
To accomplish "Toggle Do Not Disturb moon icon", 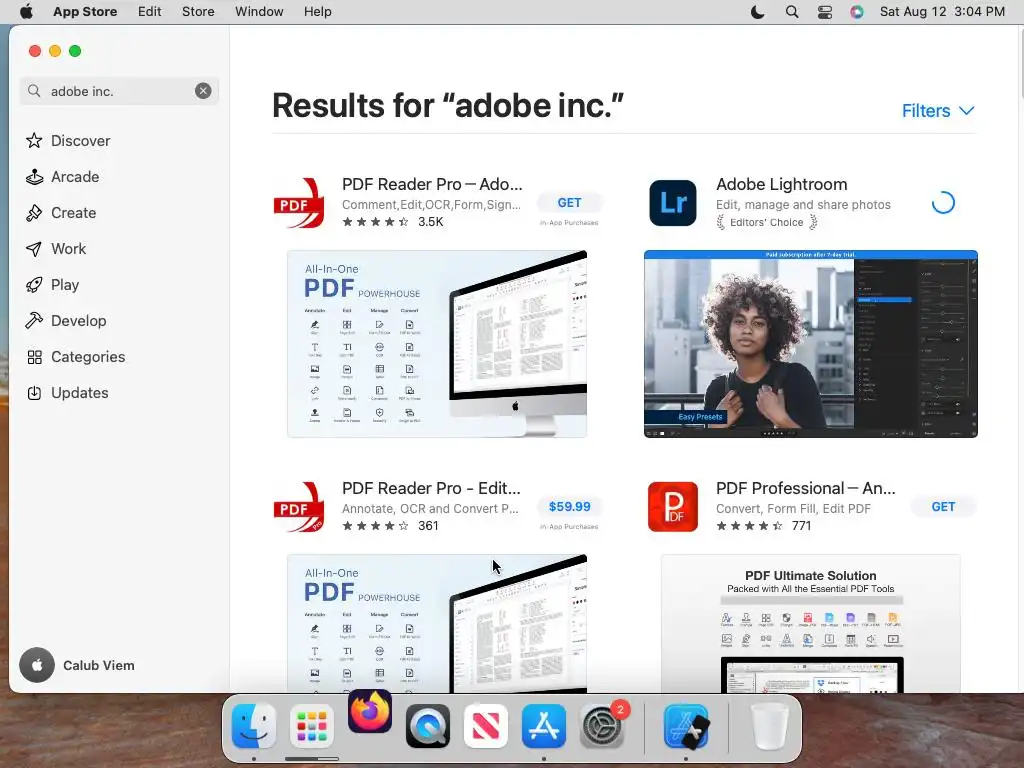I will click(758, 12).
